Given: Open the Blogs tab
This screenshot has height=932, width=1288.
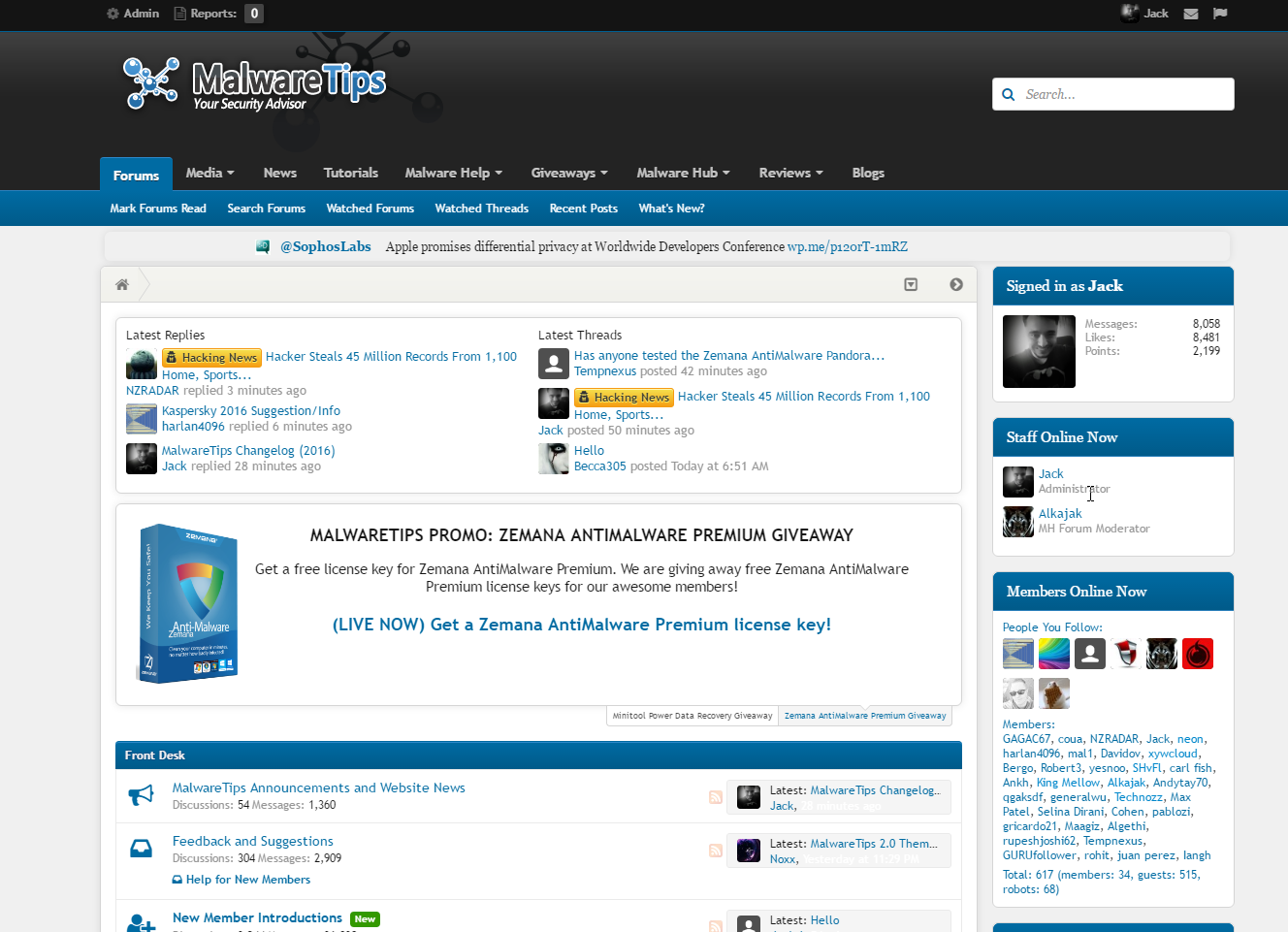Looking at the screenshot, I should pyautogui.click(x=868, y=173).
